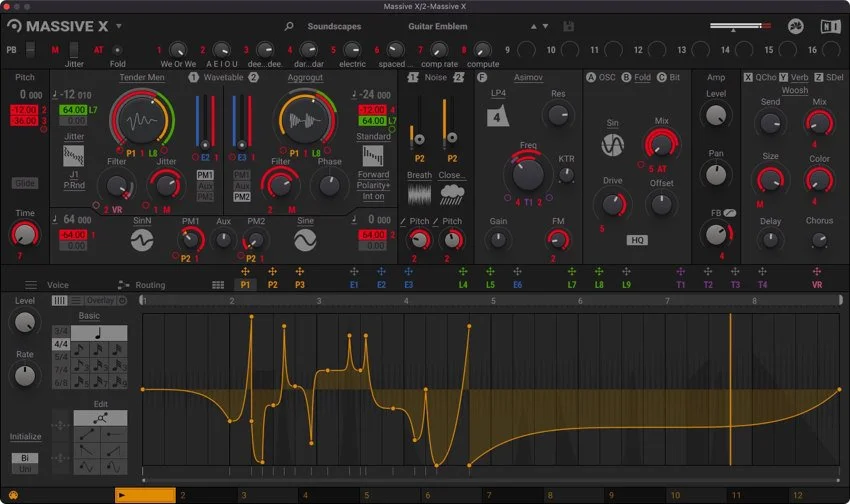Toggle the FB feedback switch
Image resolution: width=850 pixels, height=504 pixels.
(730, 213)
